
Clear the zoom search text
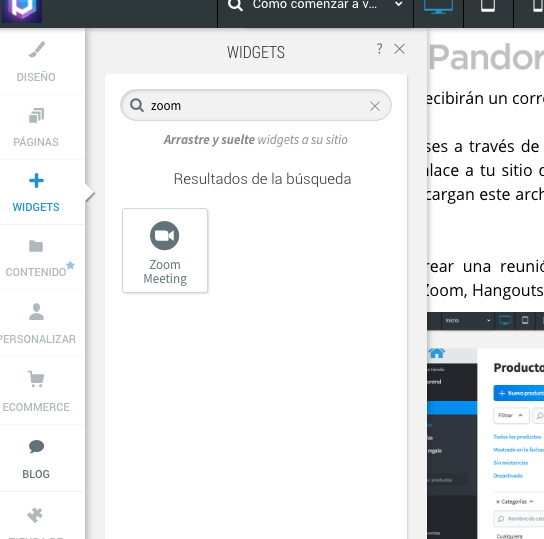(x=375, y=106)
